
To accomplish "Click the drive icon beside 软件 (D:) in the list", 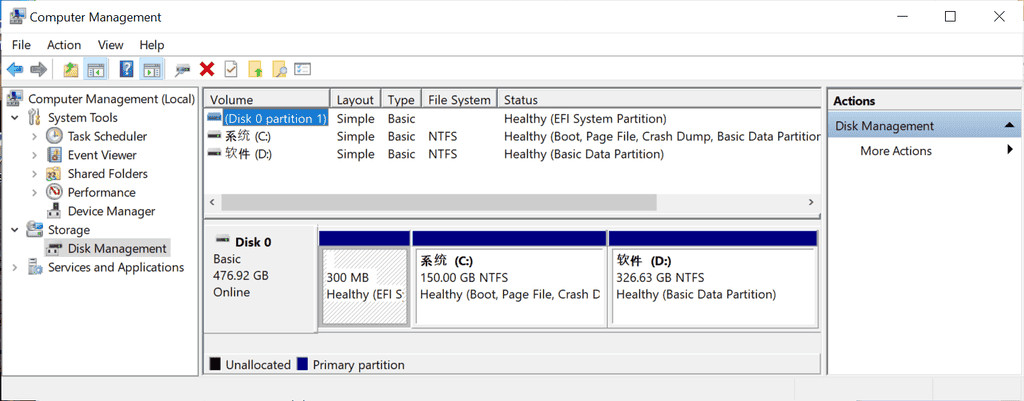I will [x=214, y=153].
